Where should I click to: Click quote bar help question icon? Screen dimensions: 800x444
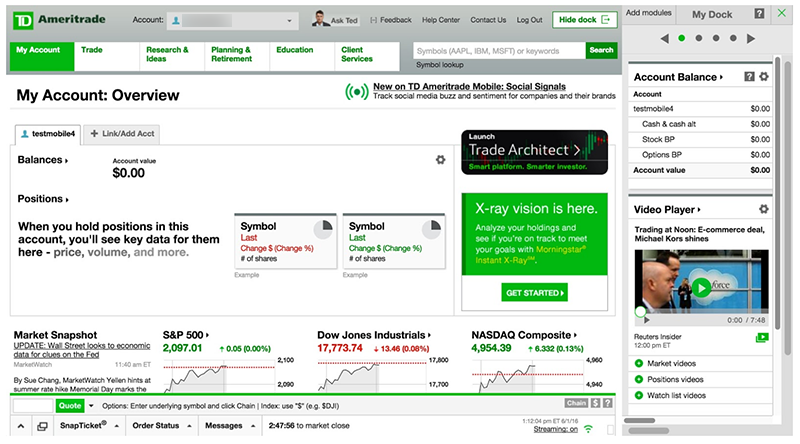tap(608, 403)
